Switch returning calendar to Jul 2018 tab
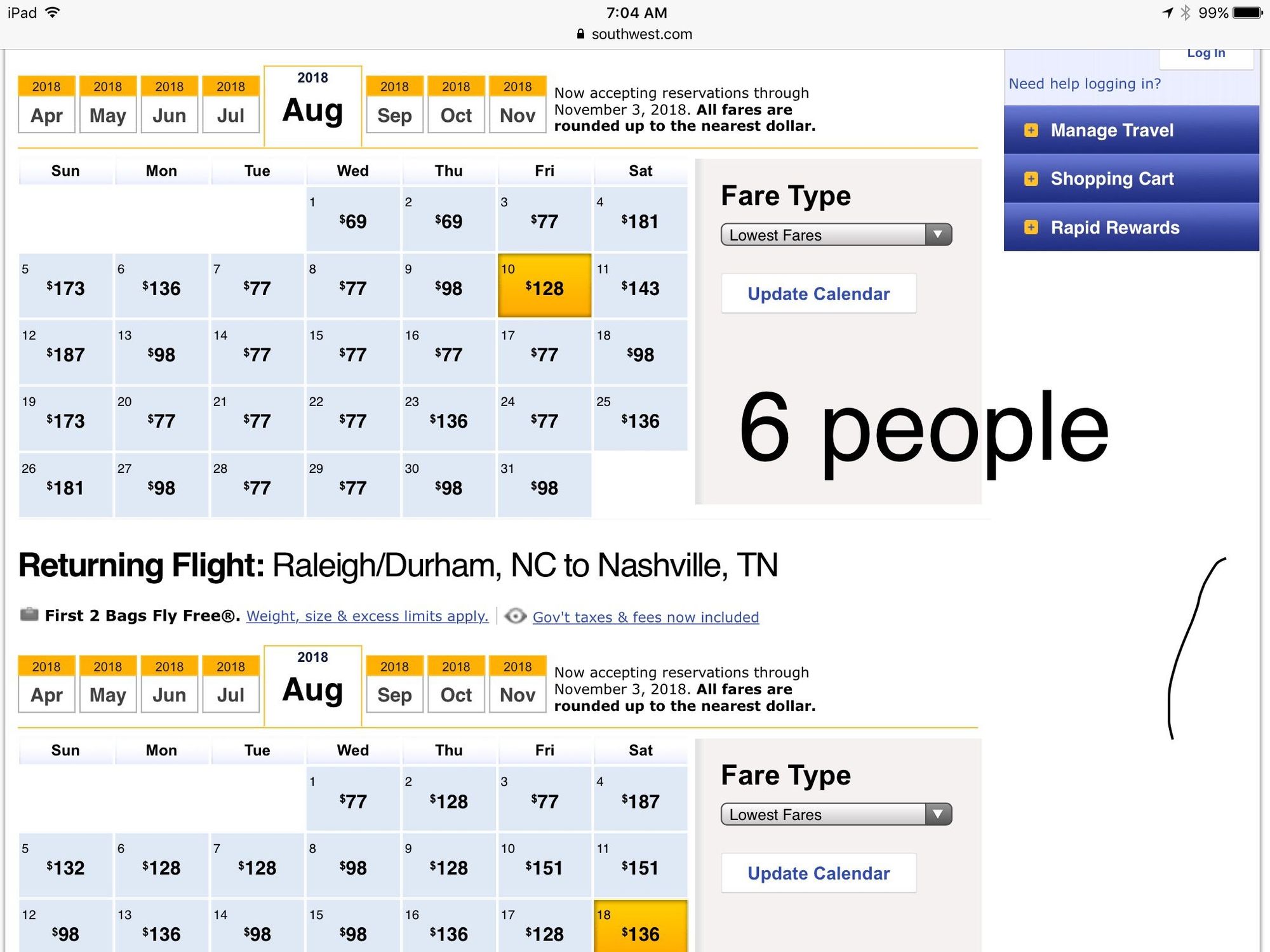1270x952 pixels. point(231,684)
